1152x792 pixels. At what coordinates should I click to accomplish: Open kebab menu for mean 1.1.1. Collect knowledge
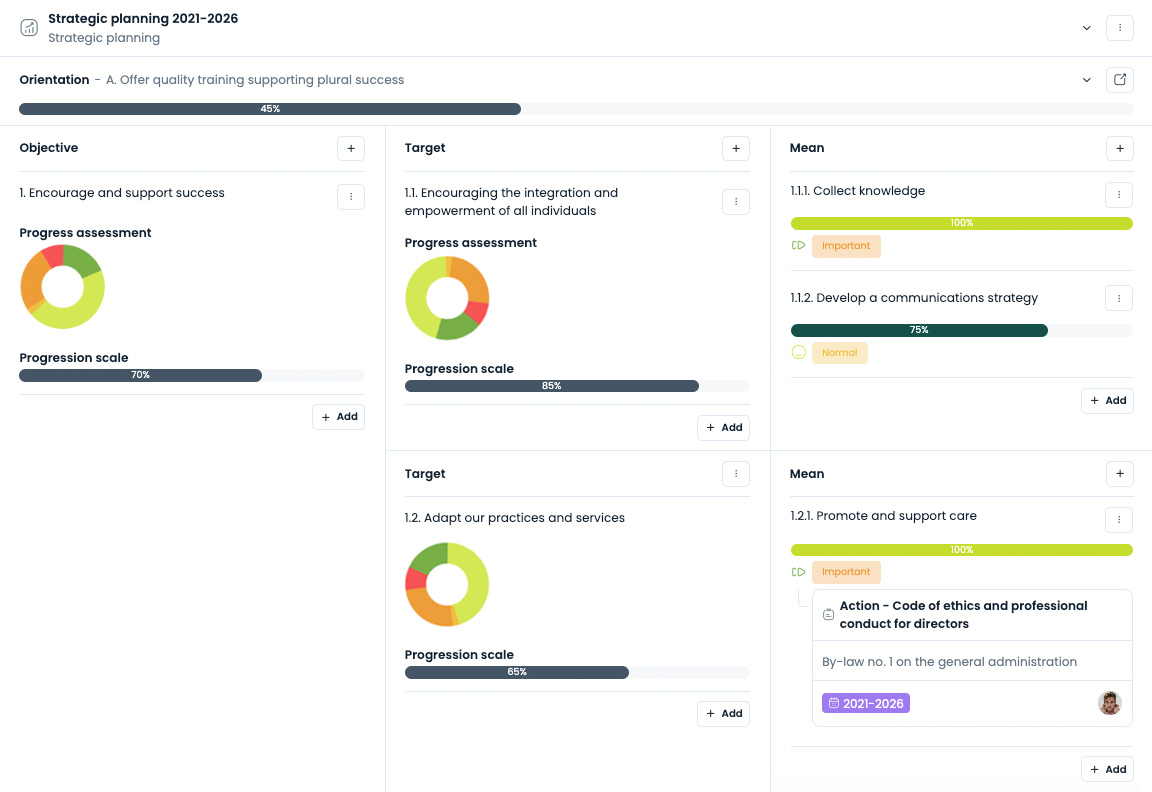pos(1119,194)
